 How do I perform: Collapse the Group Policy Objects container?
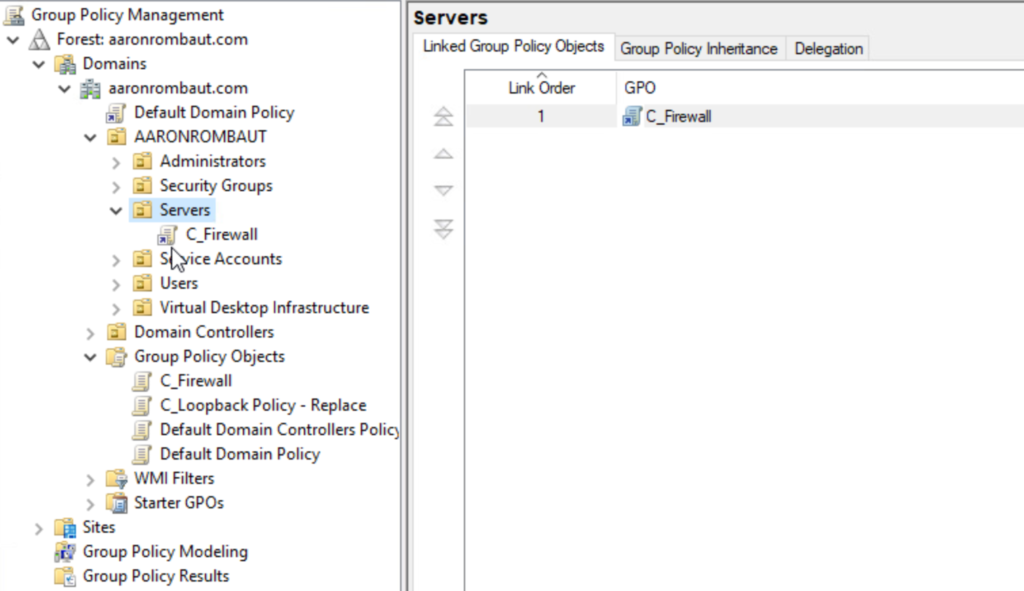pyautogui.click(x=91, y=357)
